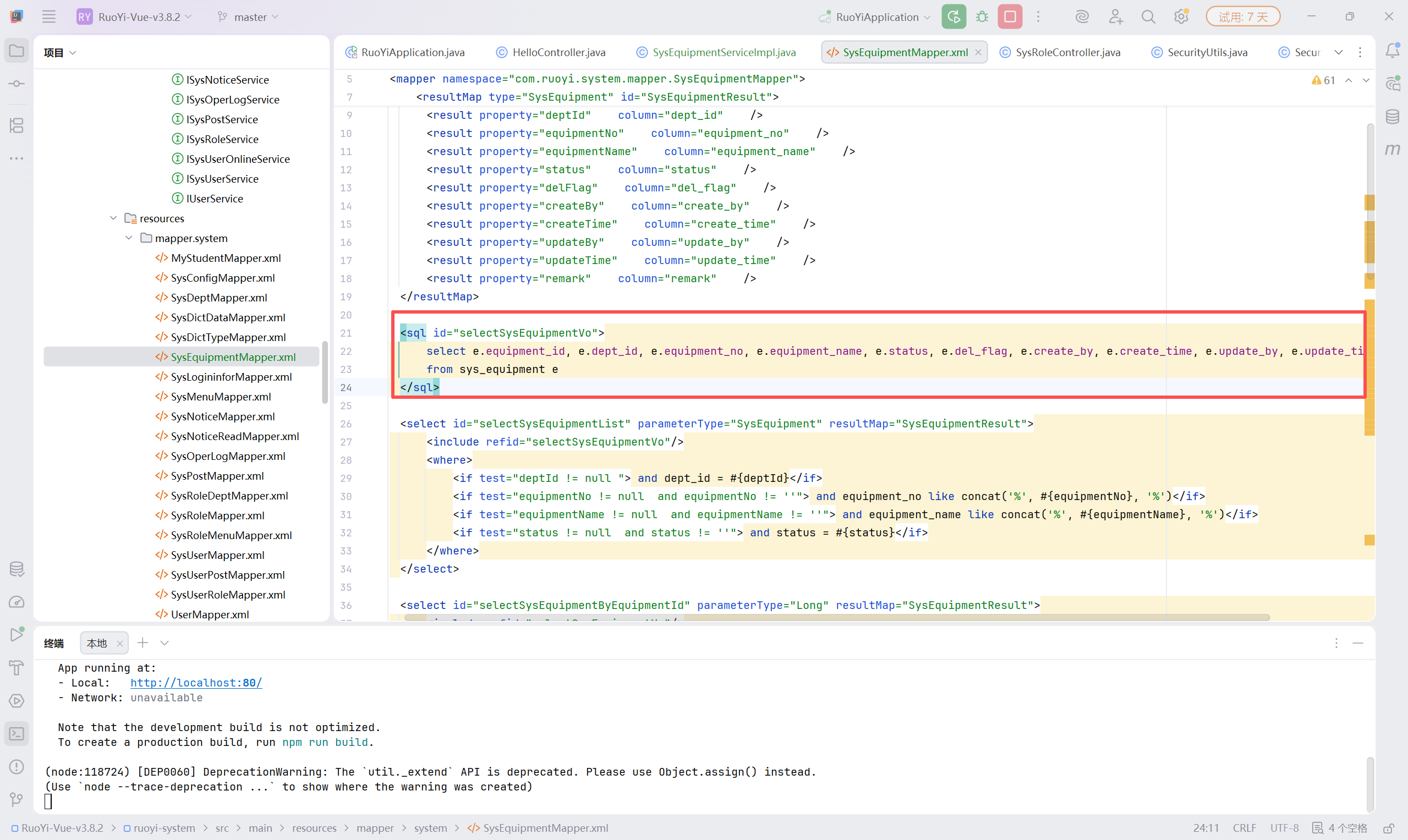The image size is (1408, 840).
Task: Open the master branch dropdown
Action: point(248,17)
